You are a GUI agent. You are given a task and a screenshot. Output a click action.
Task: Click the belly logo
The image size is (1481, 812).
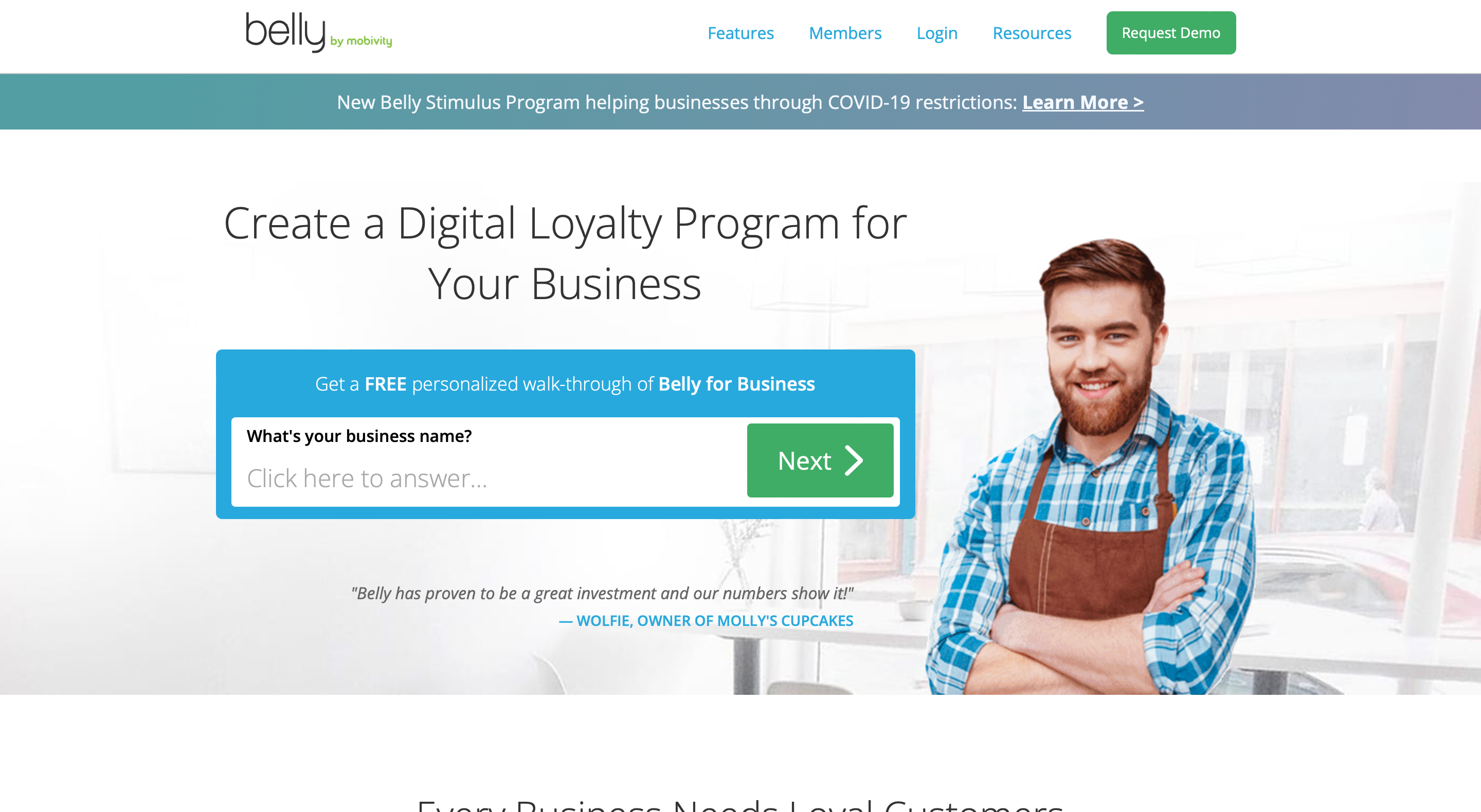pyautogui.click(x=318, y=32)
